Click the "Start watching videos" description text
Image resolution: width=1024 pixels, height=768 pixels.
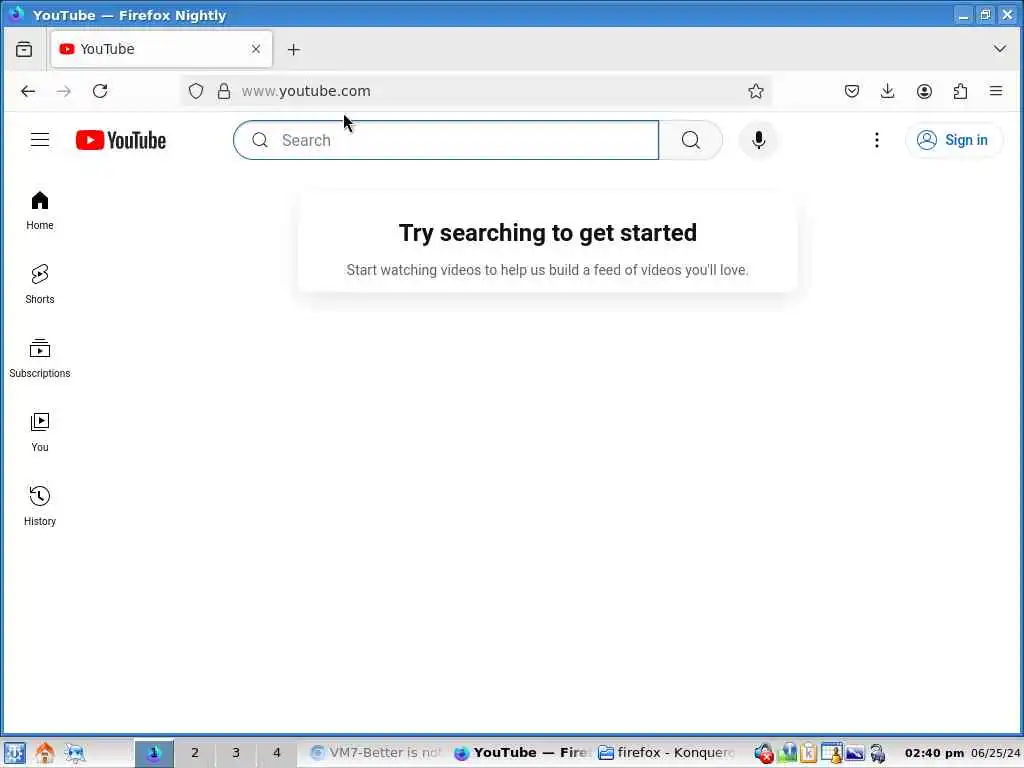pos(547,270)
